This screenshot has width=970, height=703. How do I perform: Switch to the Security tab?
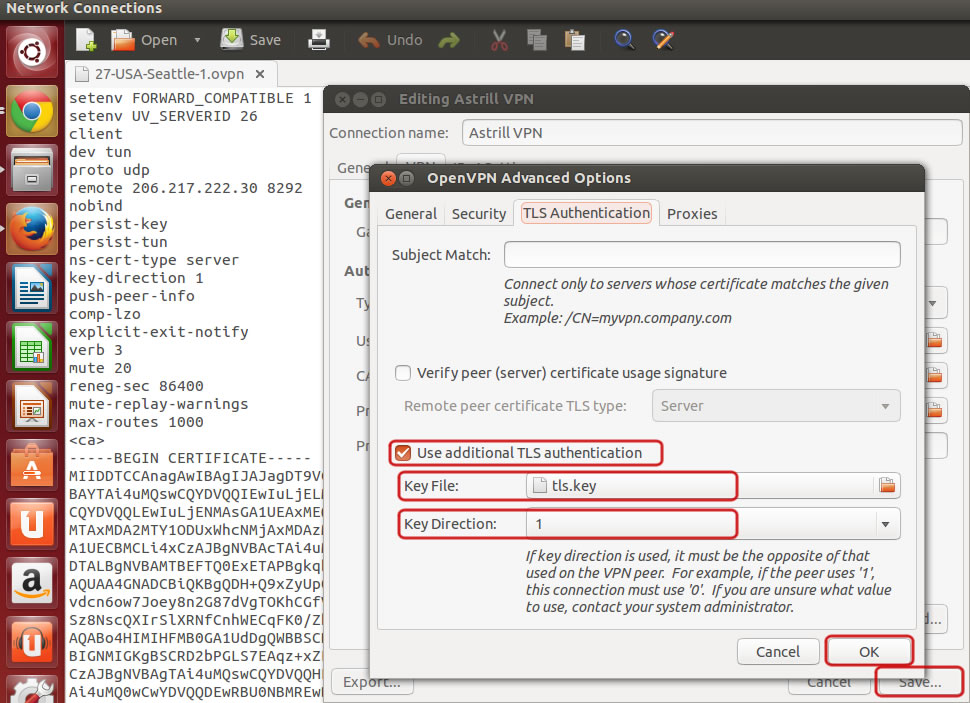(479, 214)
